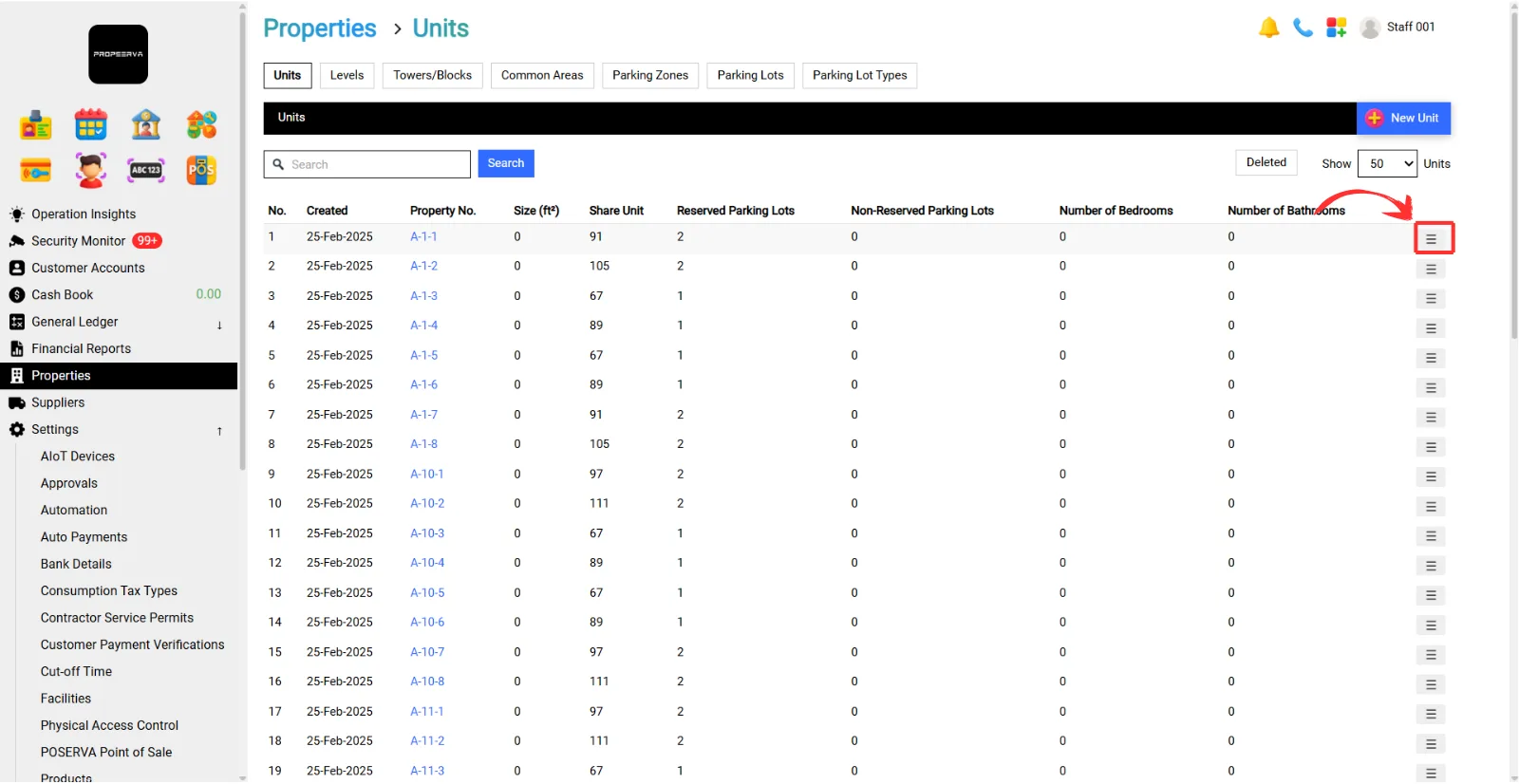The height and width of the screenshot is (784, 1519).
Task: Open Automation settings
Action: pos(74,511)
